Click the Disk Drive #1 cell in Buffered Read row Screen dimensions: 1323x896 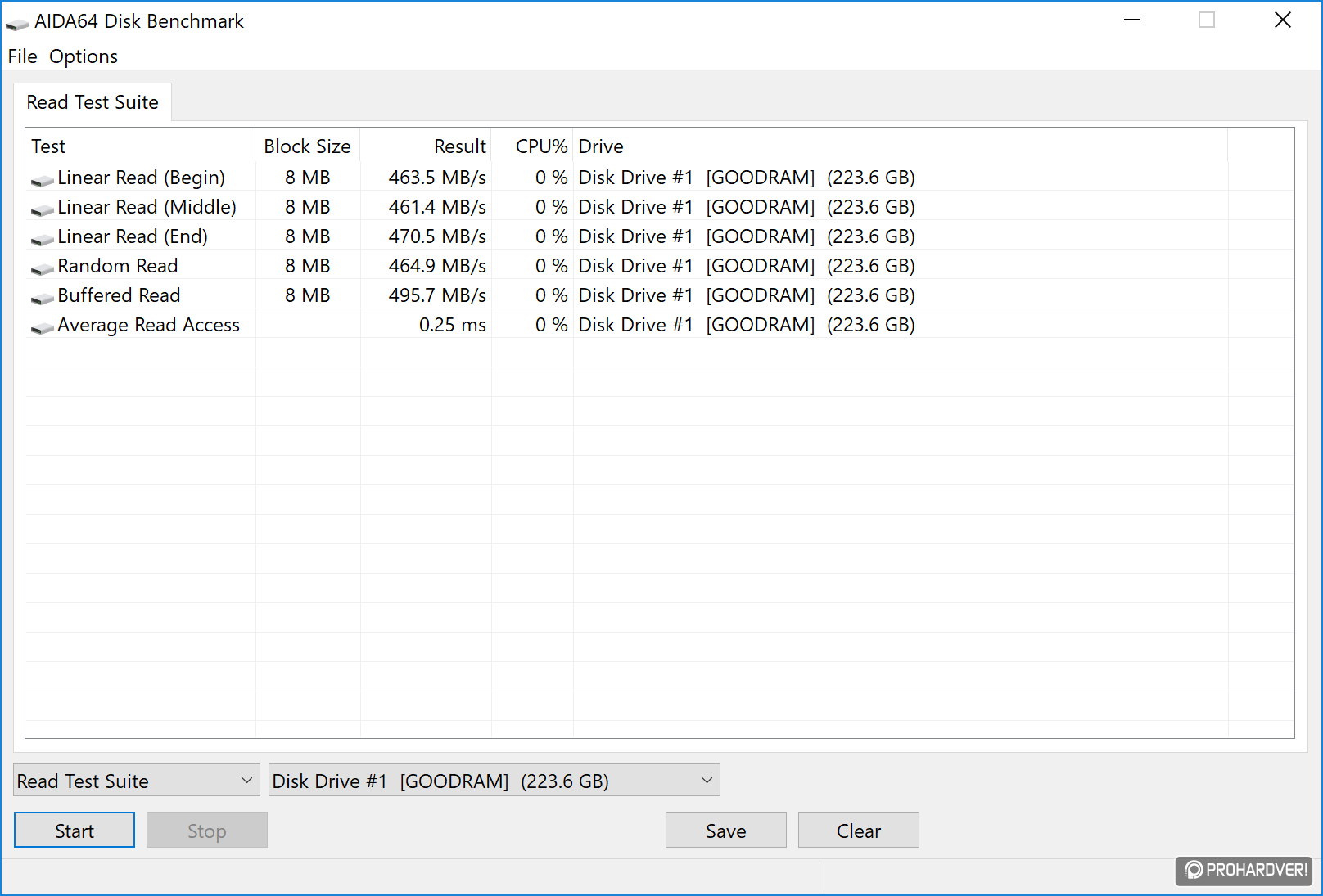(747, 295)
